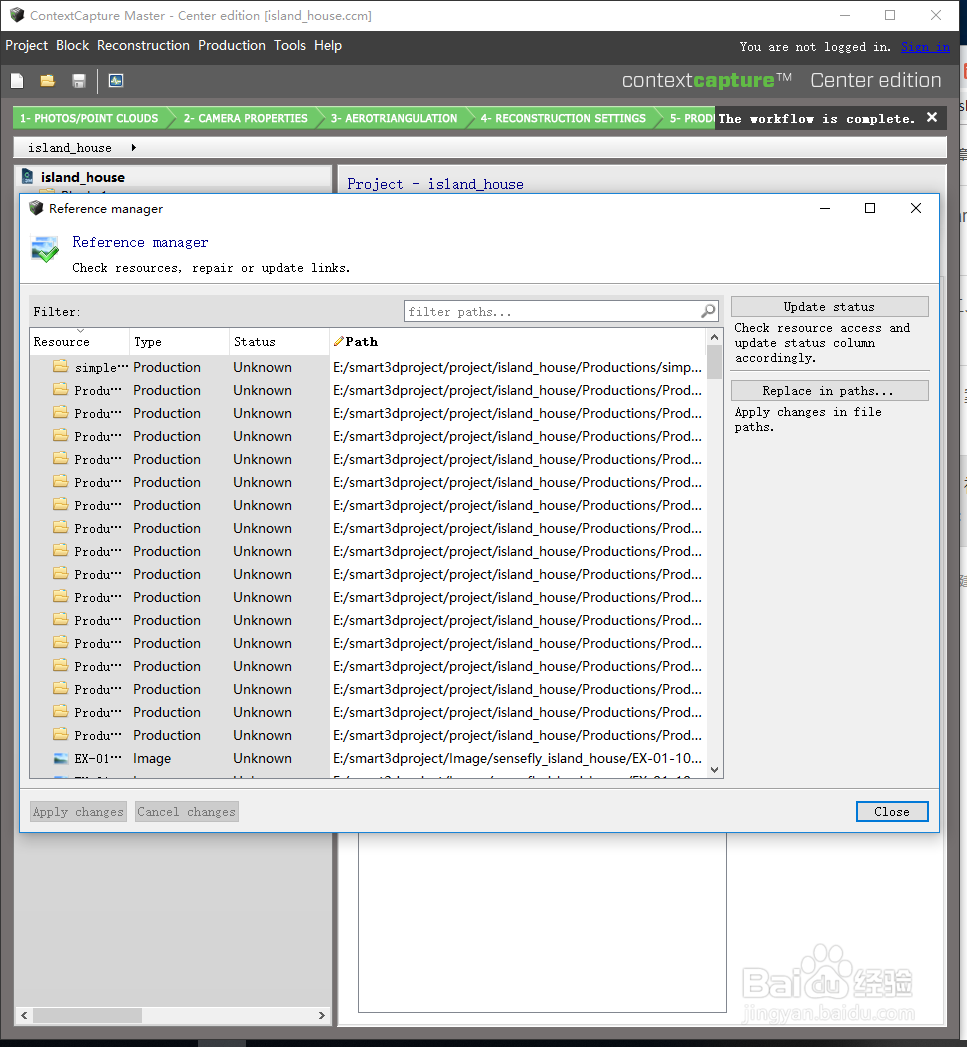
Task: Click the Open project folder icon
Action: [47, 81]
